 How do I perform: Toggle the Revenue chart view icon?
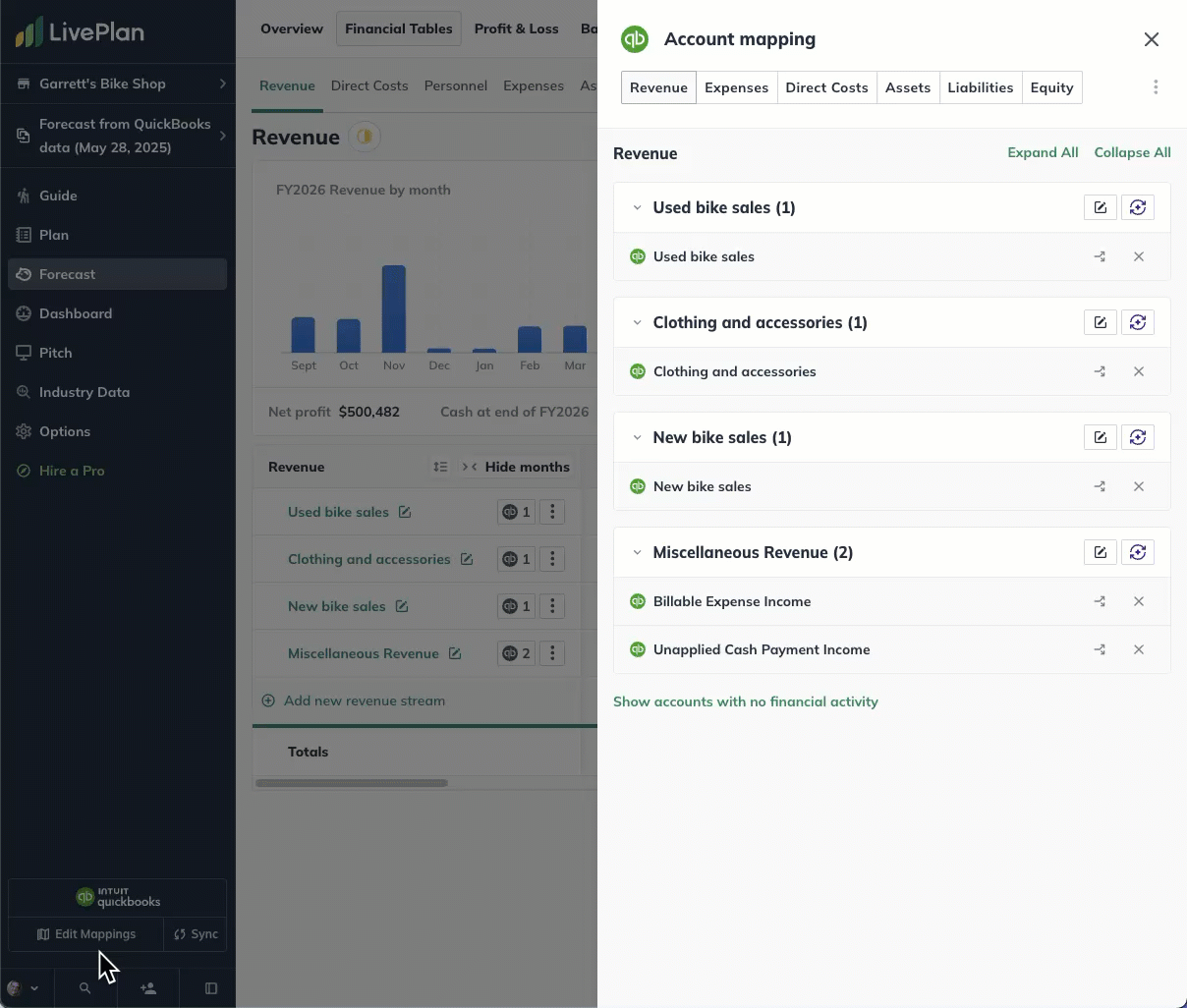(x=365, y=137)
